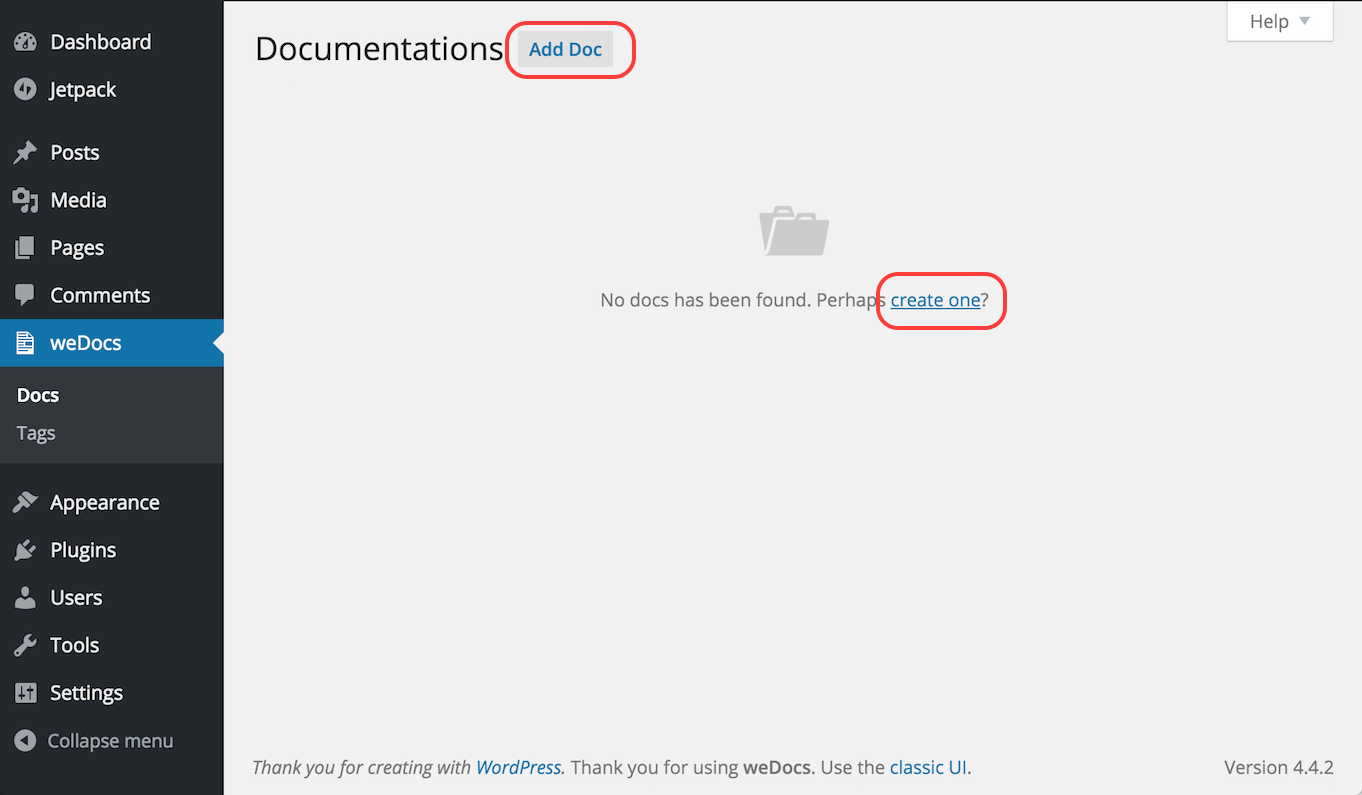Open Comments via the speech bubble icon
This screenshot has height=795, width=1362.
point(24,295)
